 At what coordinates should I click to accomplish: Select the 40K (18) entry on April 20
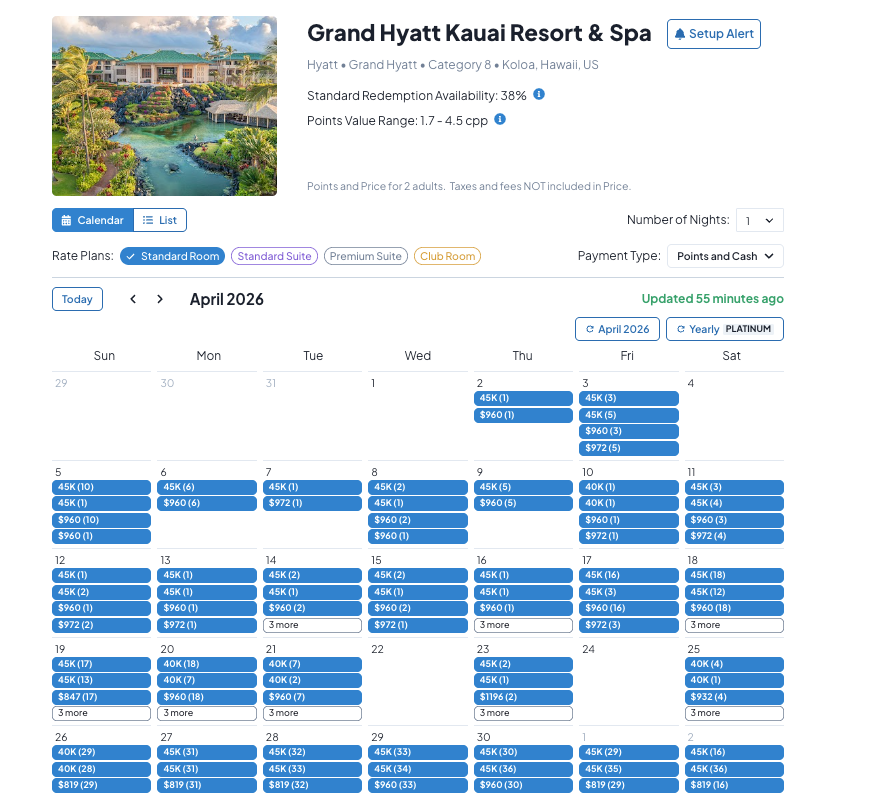[207, 664]
